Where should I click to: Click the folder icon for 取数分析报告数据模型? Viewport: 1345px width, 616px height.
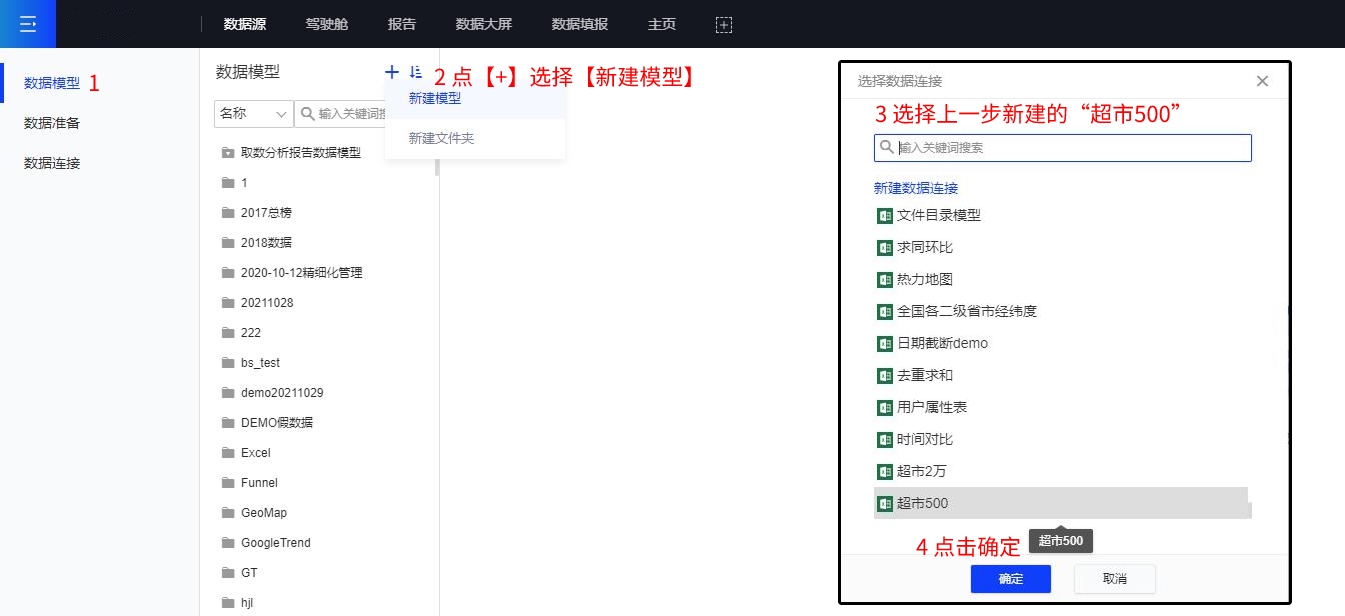point(228,153)
